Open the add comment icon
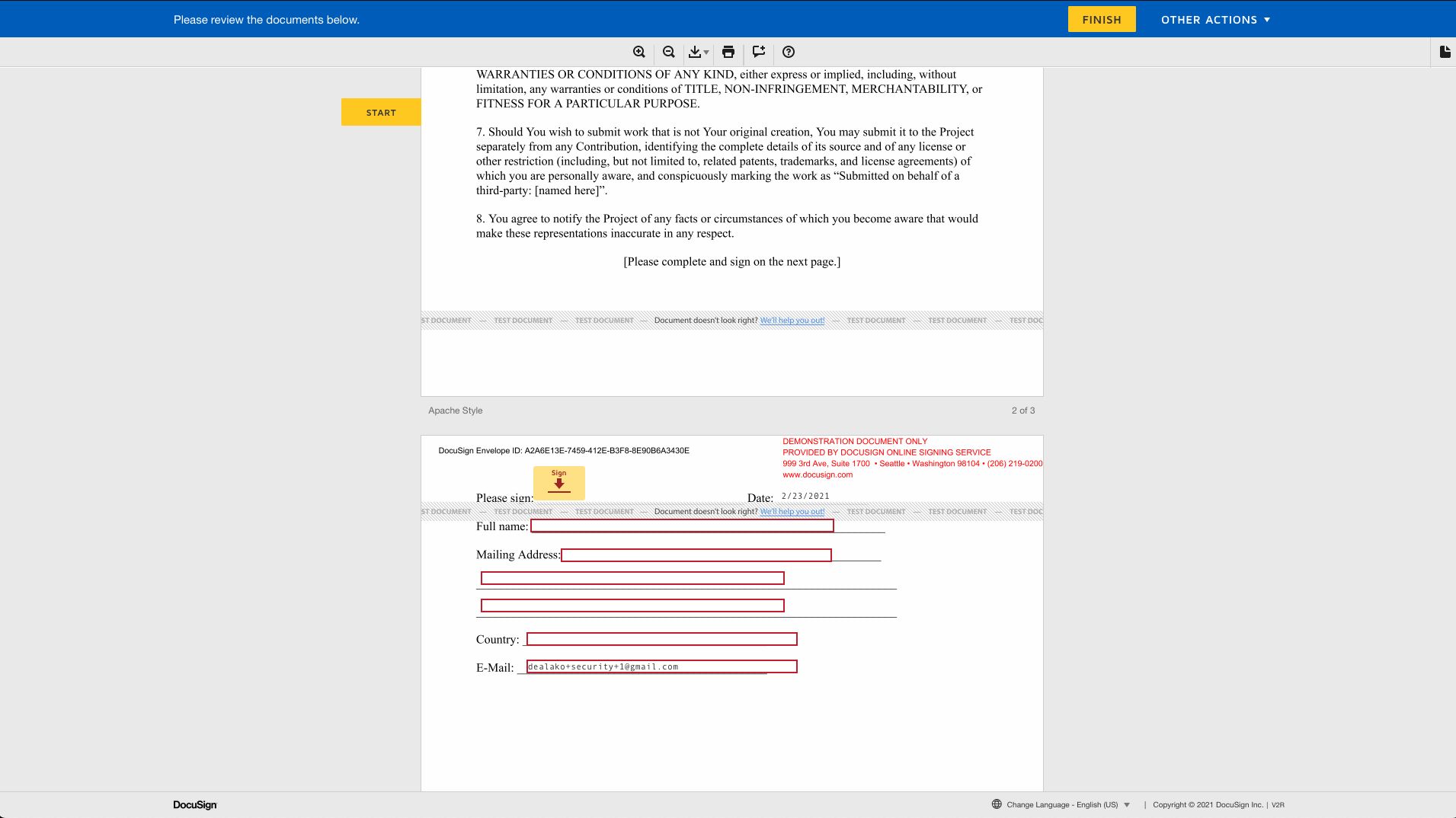Viewport: 1456px width, 818px height. pyautogui.click(x=759, y=52)
